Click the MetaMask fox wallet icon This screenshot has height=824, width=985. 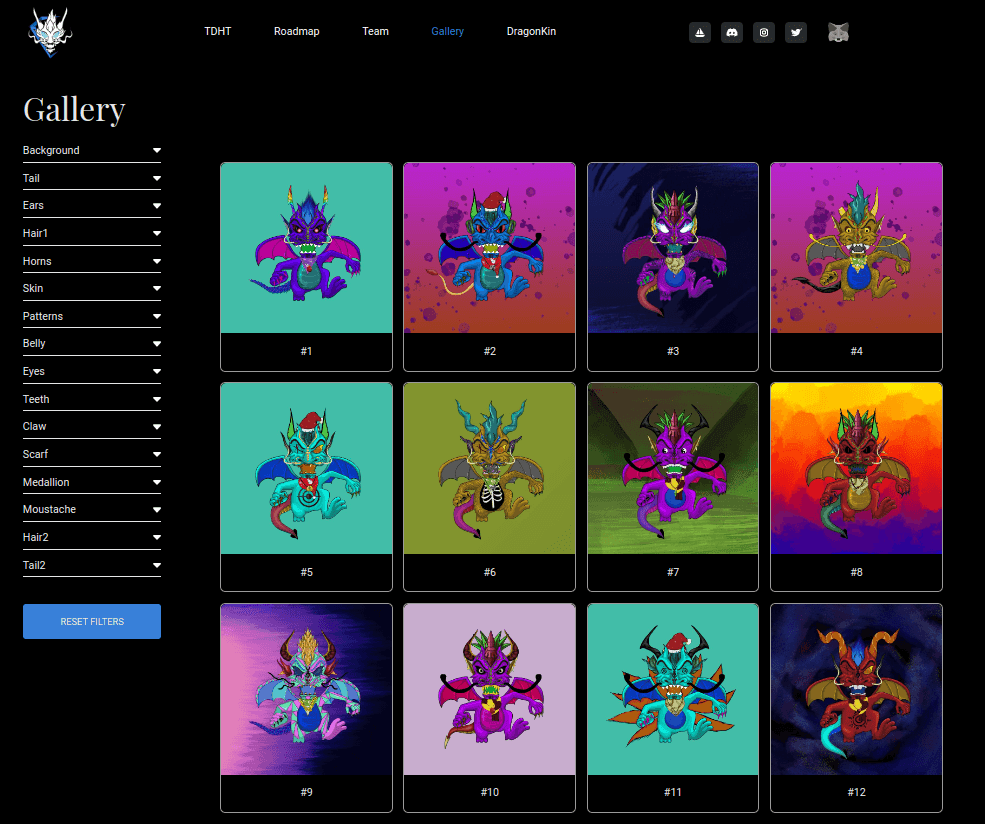point(839,32)
